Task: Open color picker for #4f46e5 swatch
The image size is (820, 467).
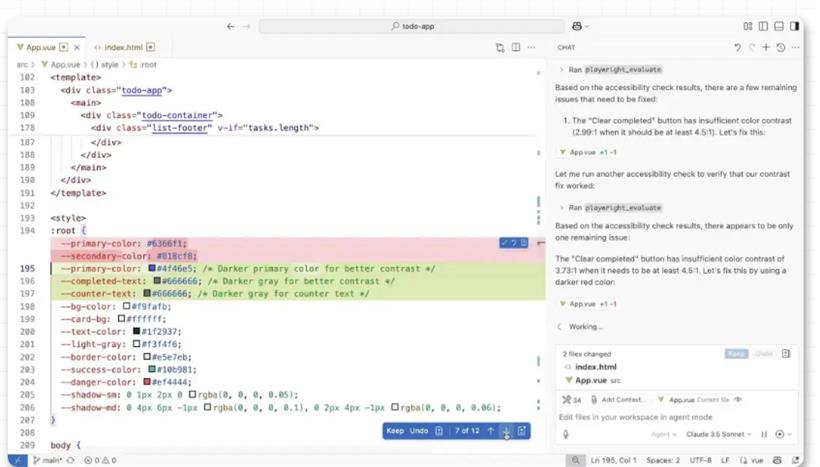Action: tap(152, 268)
